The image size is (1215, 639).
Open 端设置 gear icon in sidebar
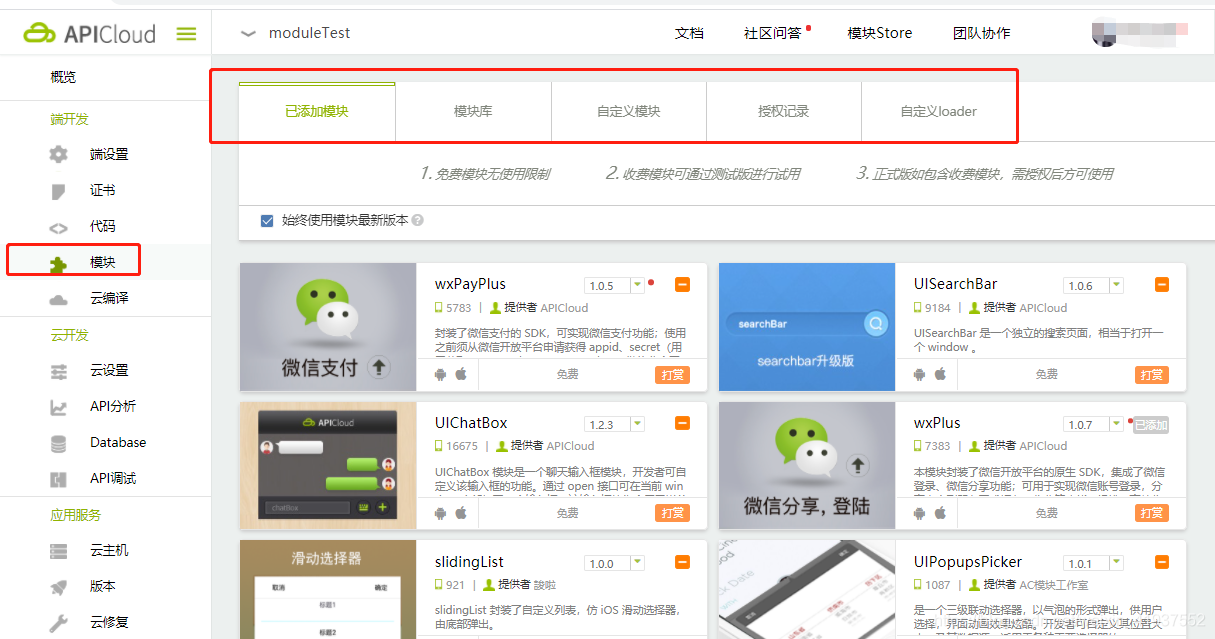pos(59,154)
